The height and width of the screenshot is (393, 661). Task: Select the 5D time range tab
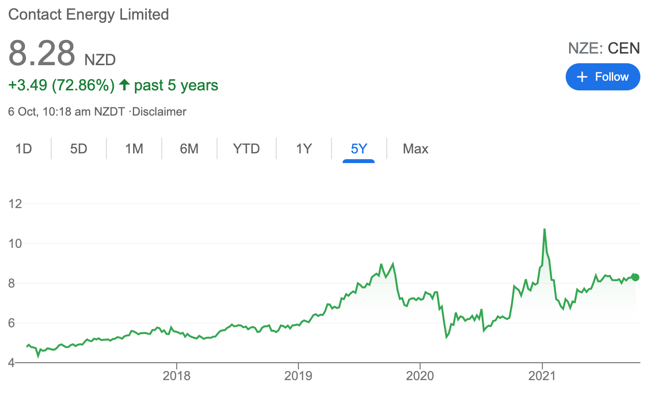78,149
